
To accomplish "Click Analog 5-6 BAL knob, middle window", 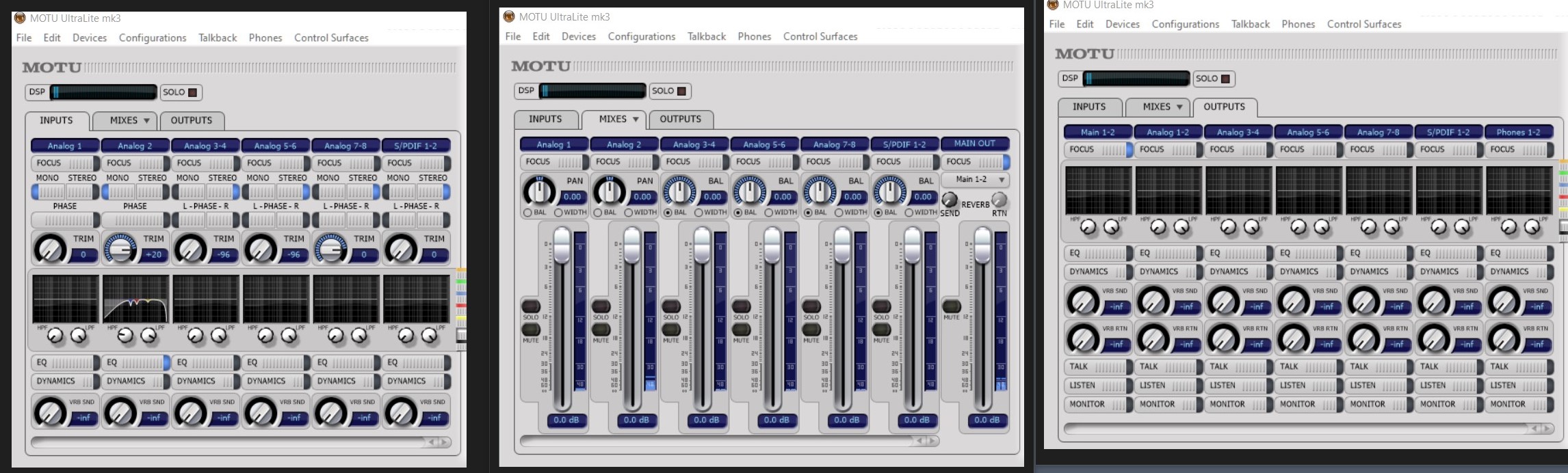I will click(x=749, y=190).
